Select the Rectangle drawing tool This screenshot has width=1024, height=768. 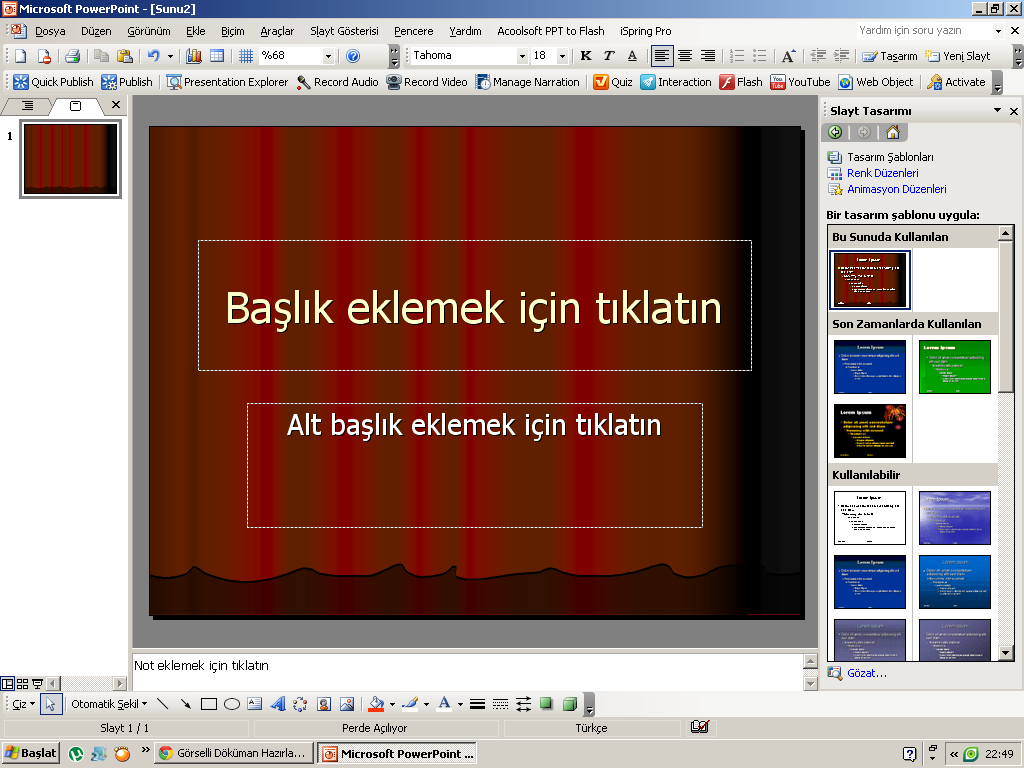(209, 704)
